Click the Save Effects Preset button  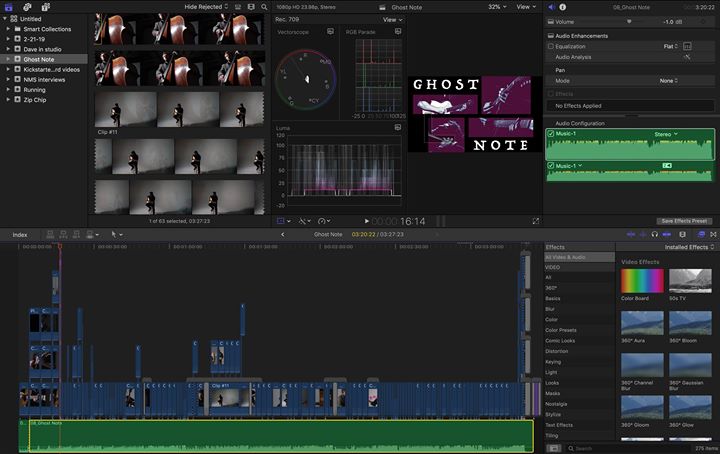click(x=684, y=221)
